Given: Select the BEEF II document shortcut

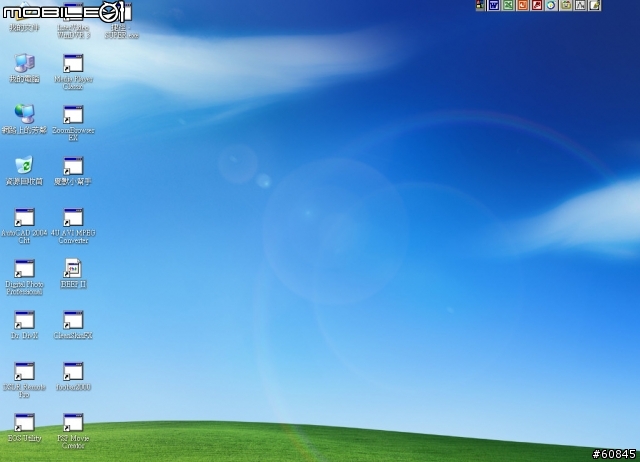Looking at the screenshot, I should (x=73, y=268).
